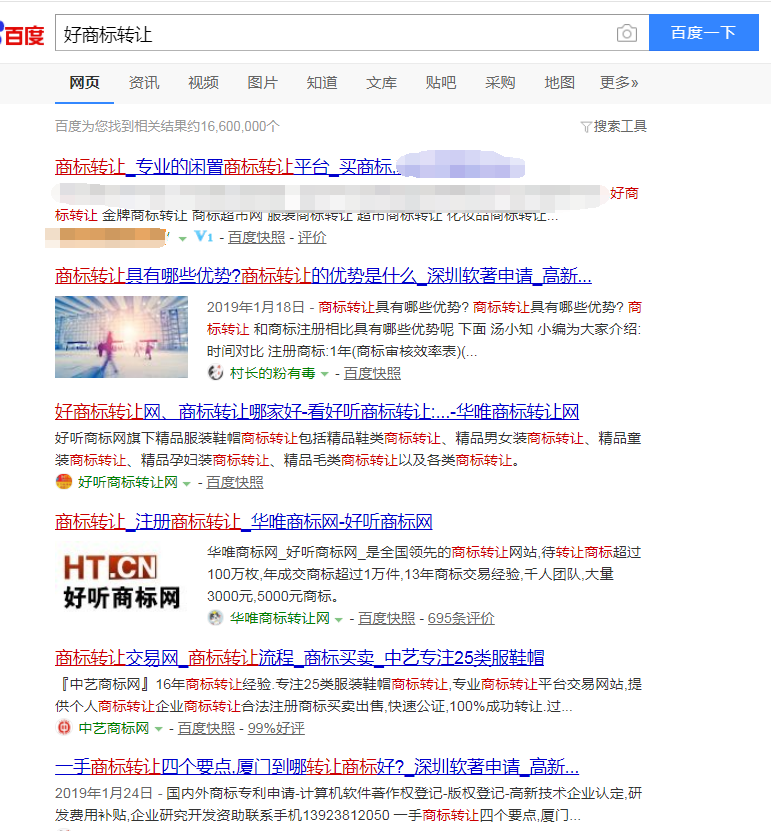771x831 pixels.
Task: Expand the 更多» menu
Action: pos(619,83)
